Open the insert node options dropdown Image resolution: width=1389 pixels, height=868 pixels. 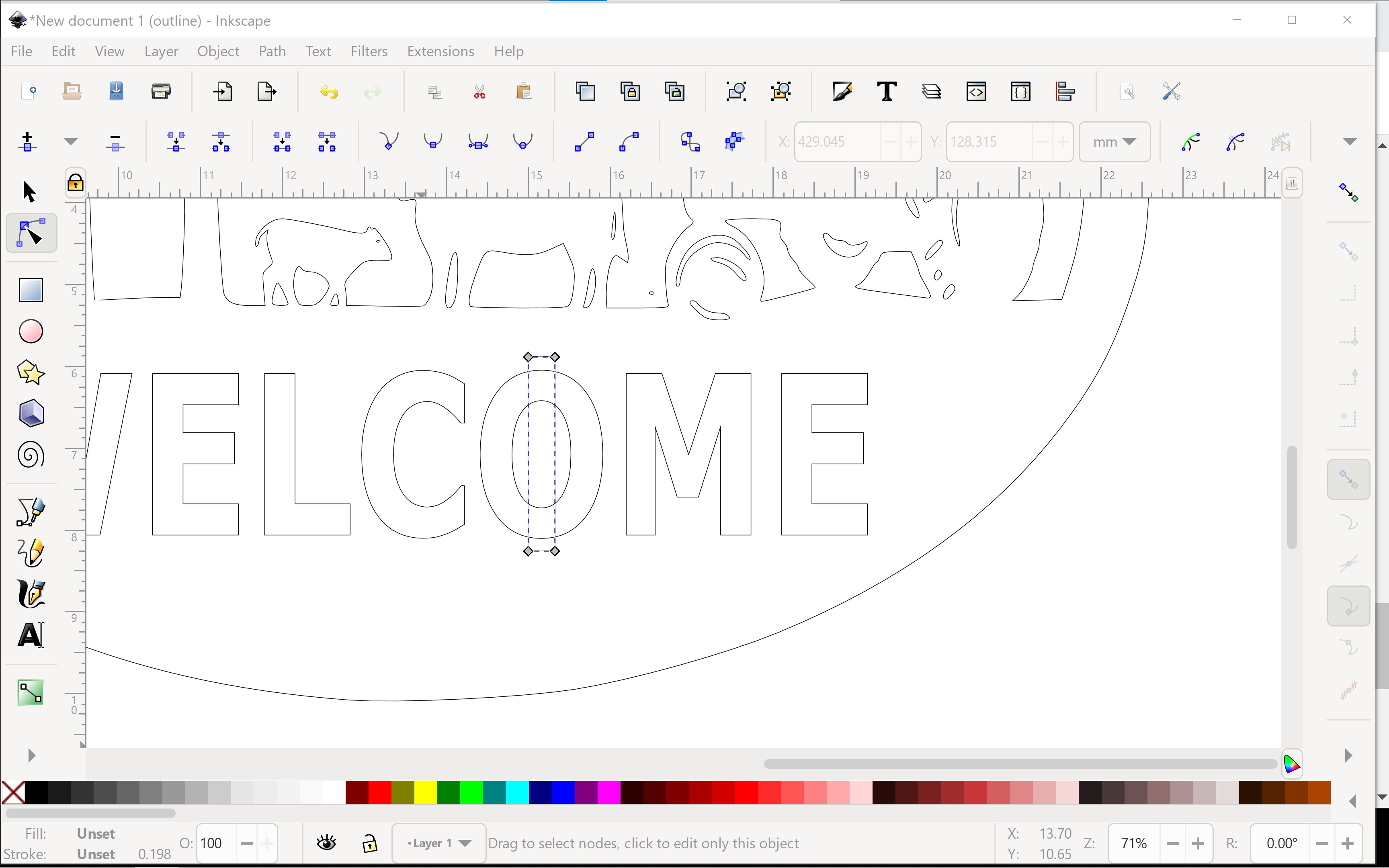pyautogui.click(x=71, y=142)
